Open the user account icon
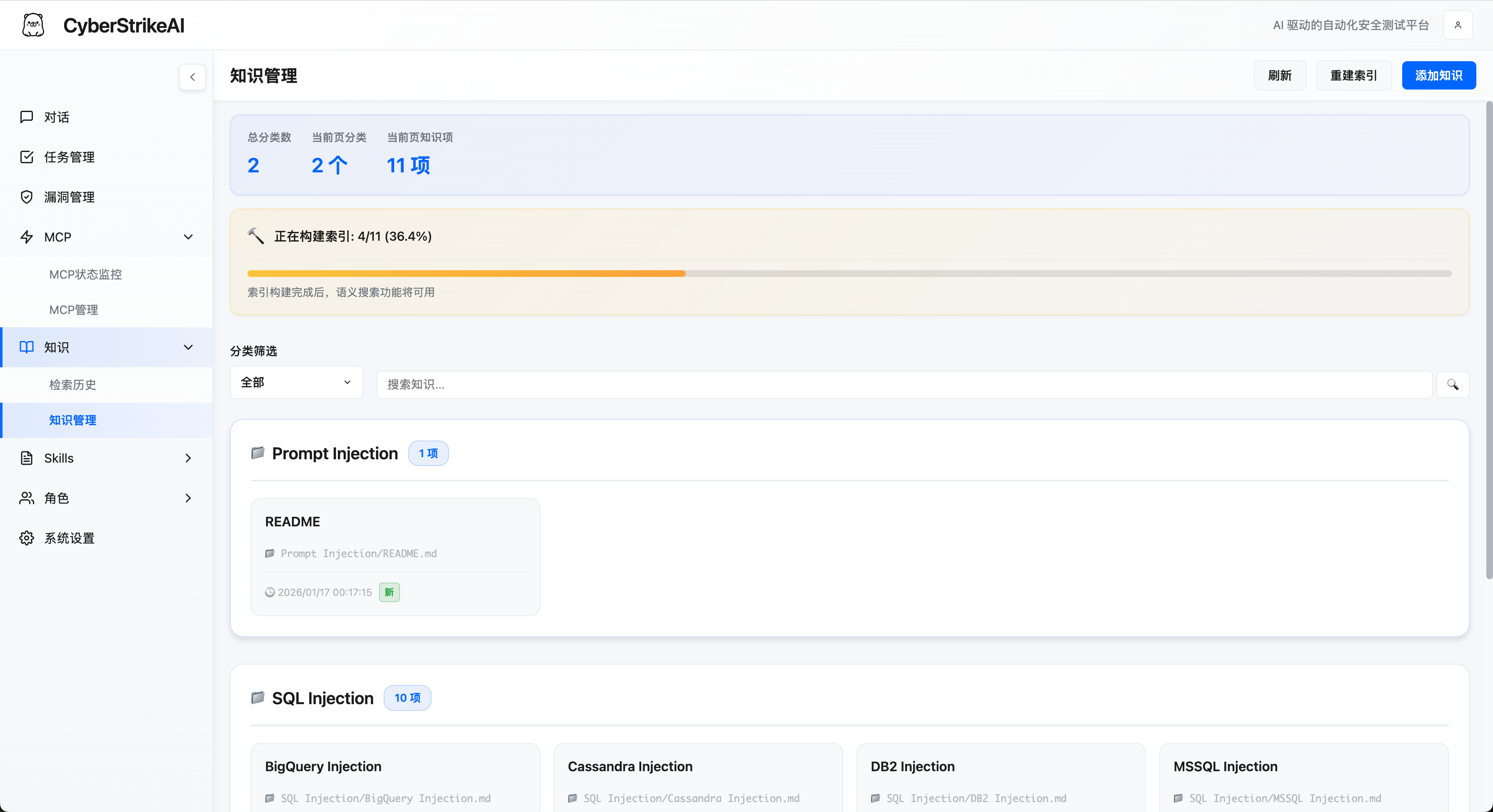The image size is (1493, 812). (x=1458, y=24)
